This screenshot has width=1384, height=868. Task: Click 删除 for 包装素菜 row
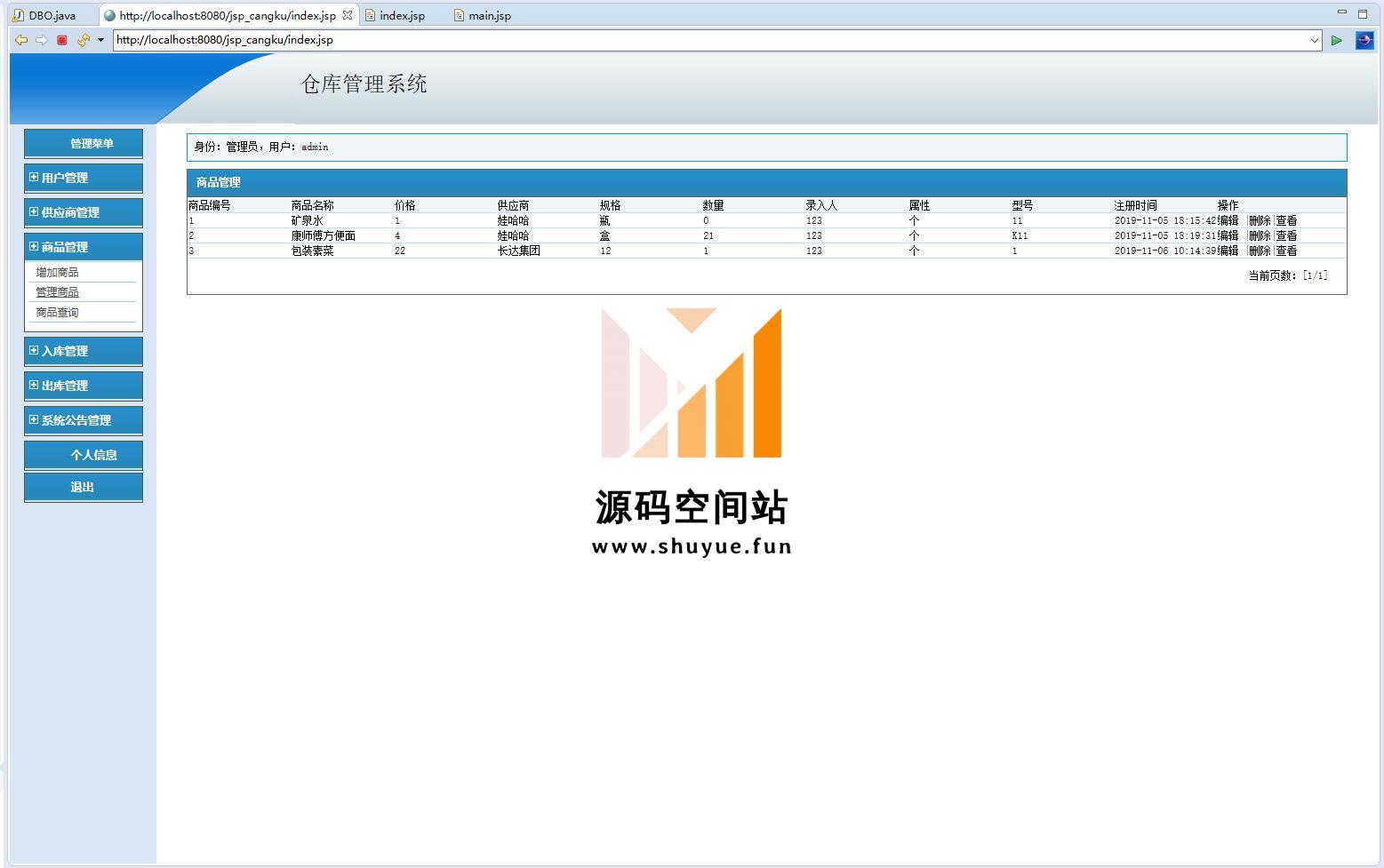click(1260, 251)
